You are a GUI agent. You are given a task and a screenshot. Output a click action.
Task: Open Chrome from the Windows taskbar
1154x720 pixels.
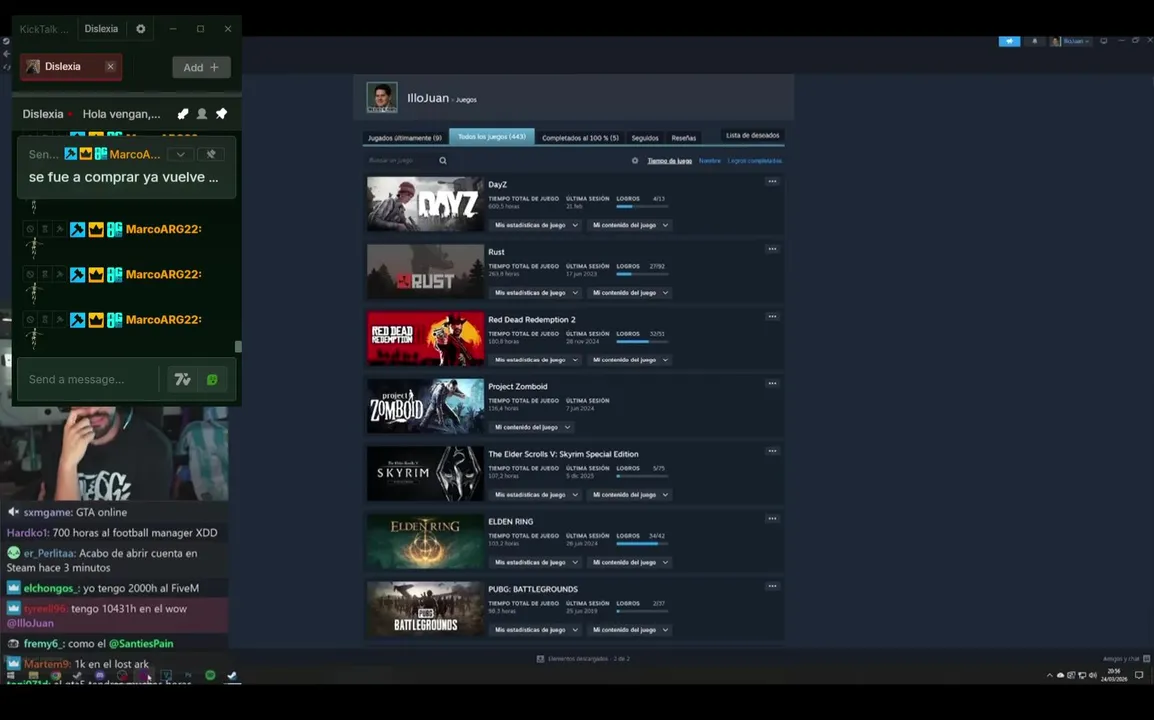click(55, 675)
